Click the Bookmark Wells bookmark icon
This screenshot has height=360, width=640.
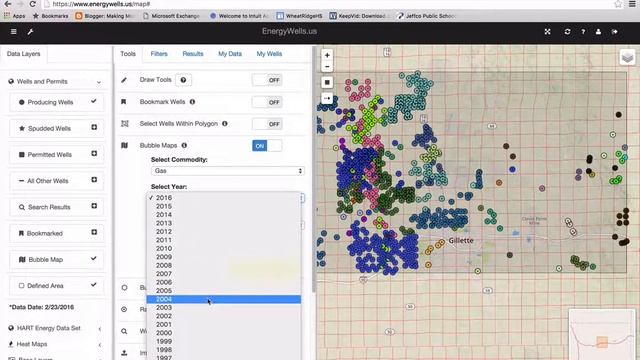124,102
